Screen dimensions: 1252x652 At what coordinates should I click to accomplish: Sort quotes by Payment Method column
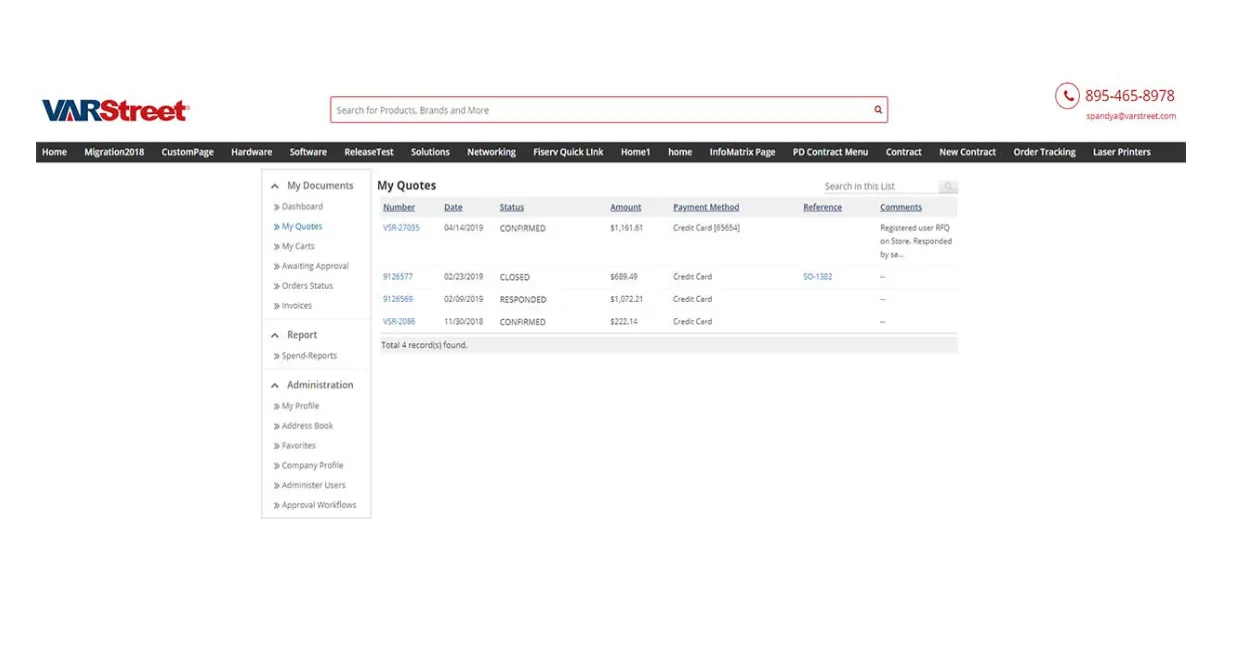[x=706, y=208]
